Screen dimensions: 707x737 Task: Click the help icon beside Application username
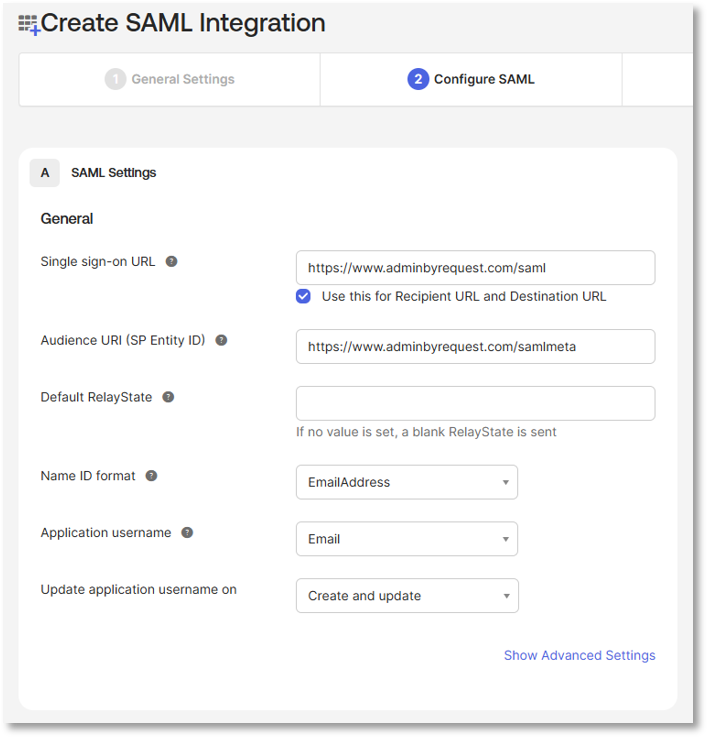pos(187,533)
